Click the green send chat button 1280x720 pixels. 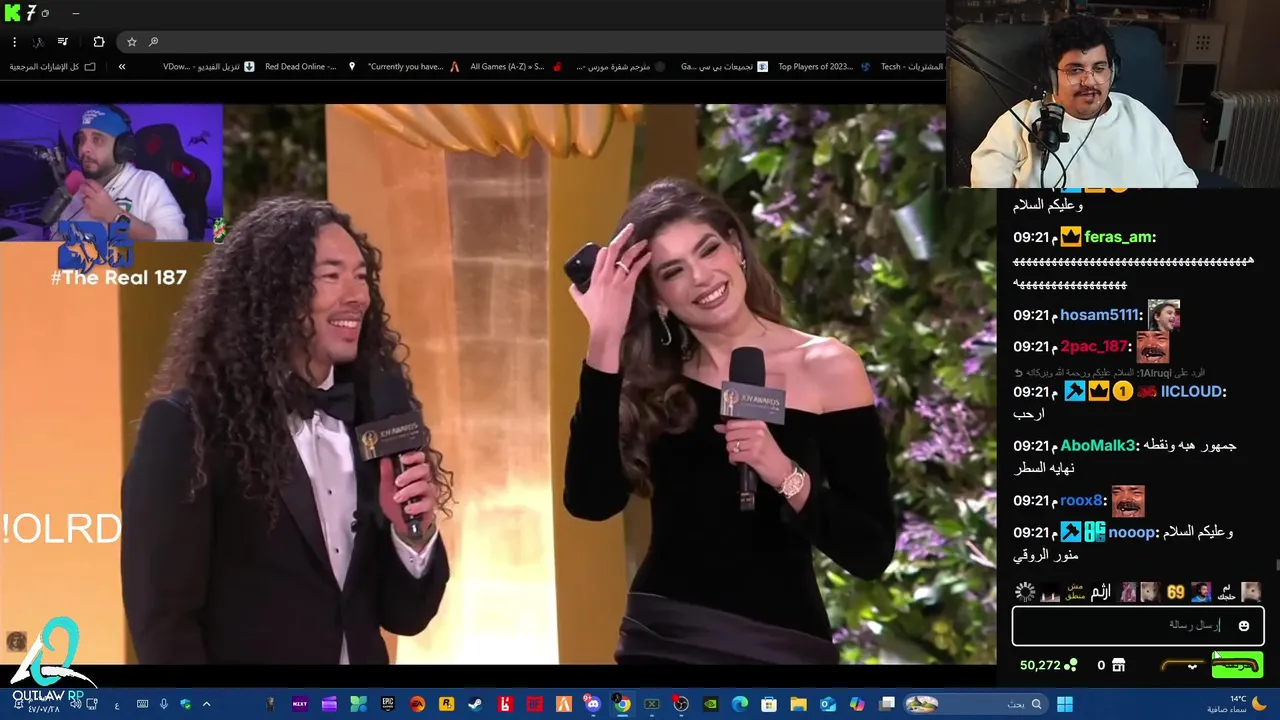(1237, 665)
